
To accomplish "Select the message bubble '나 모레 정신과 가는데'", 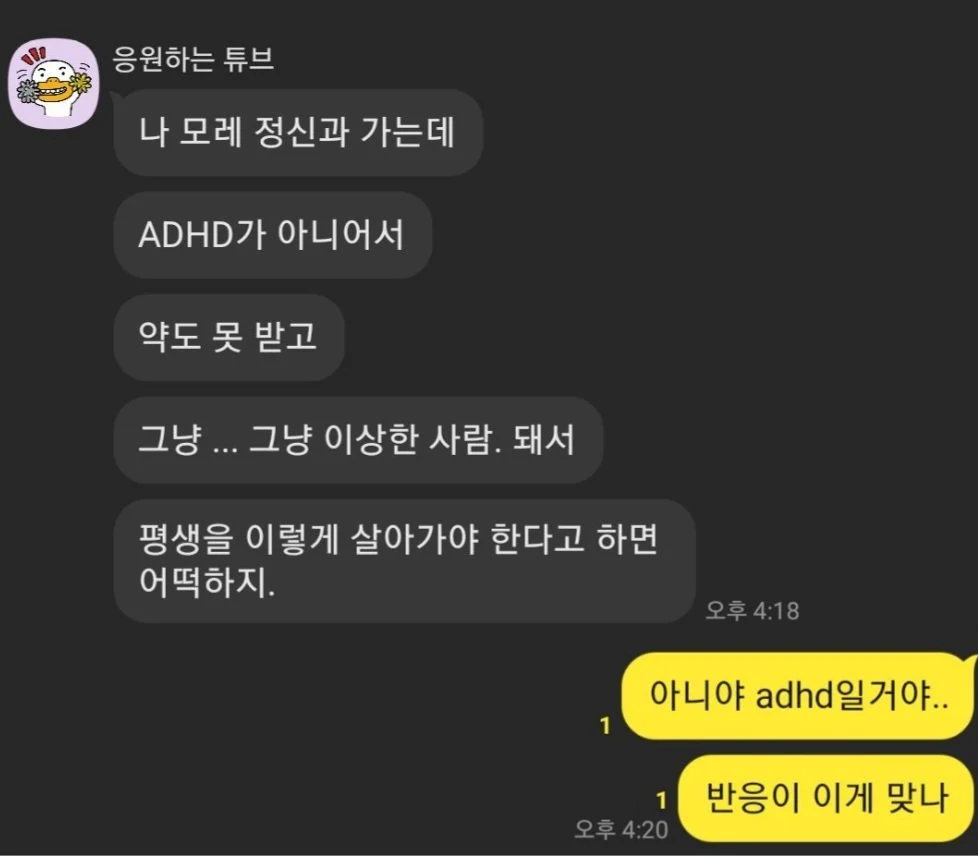I will click(x=298, y=132).
